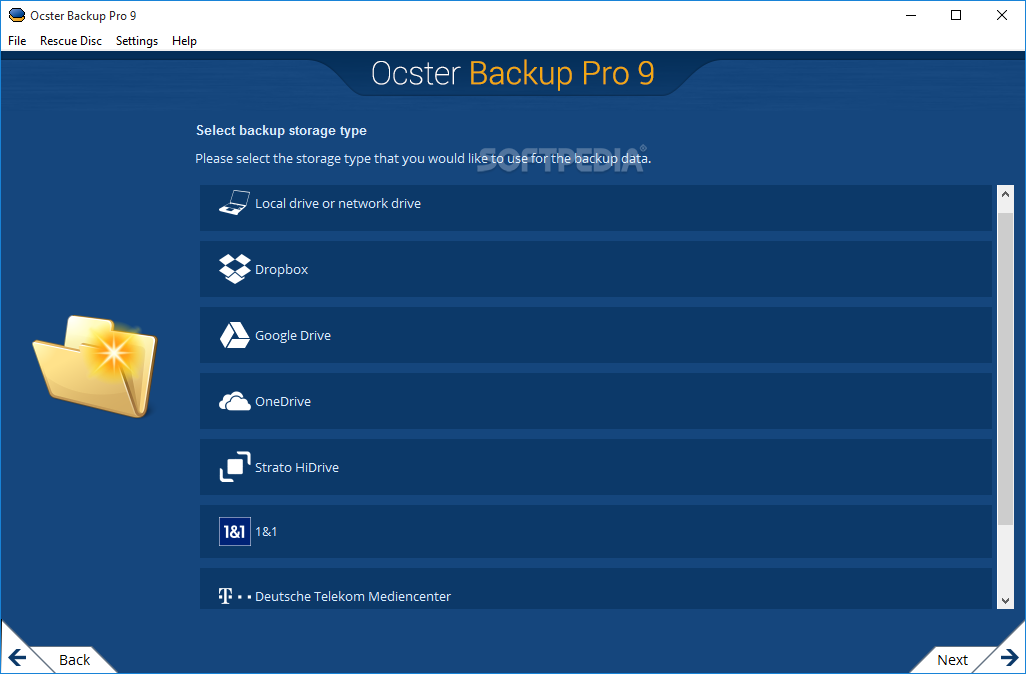The image size is (1026, 674).
Task: Click the Strato HiDrive squares icon
Action: (x=234, y=467)
